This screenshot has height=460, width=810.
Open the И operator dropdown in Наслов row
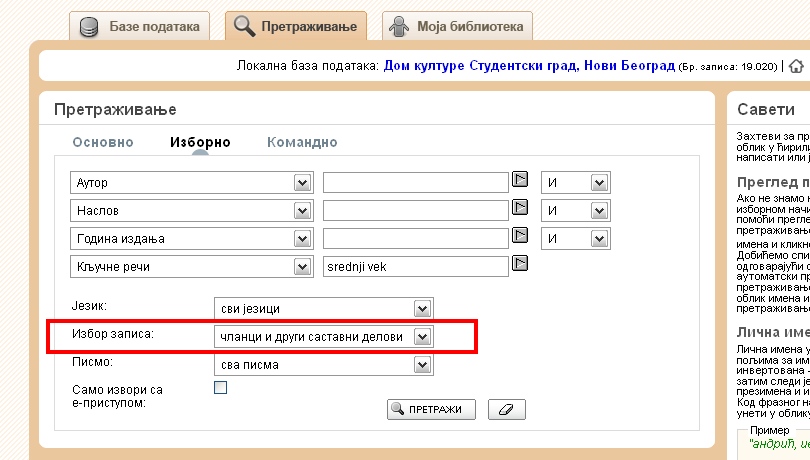(576, 210)
